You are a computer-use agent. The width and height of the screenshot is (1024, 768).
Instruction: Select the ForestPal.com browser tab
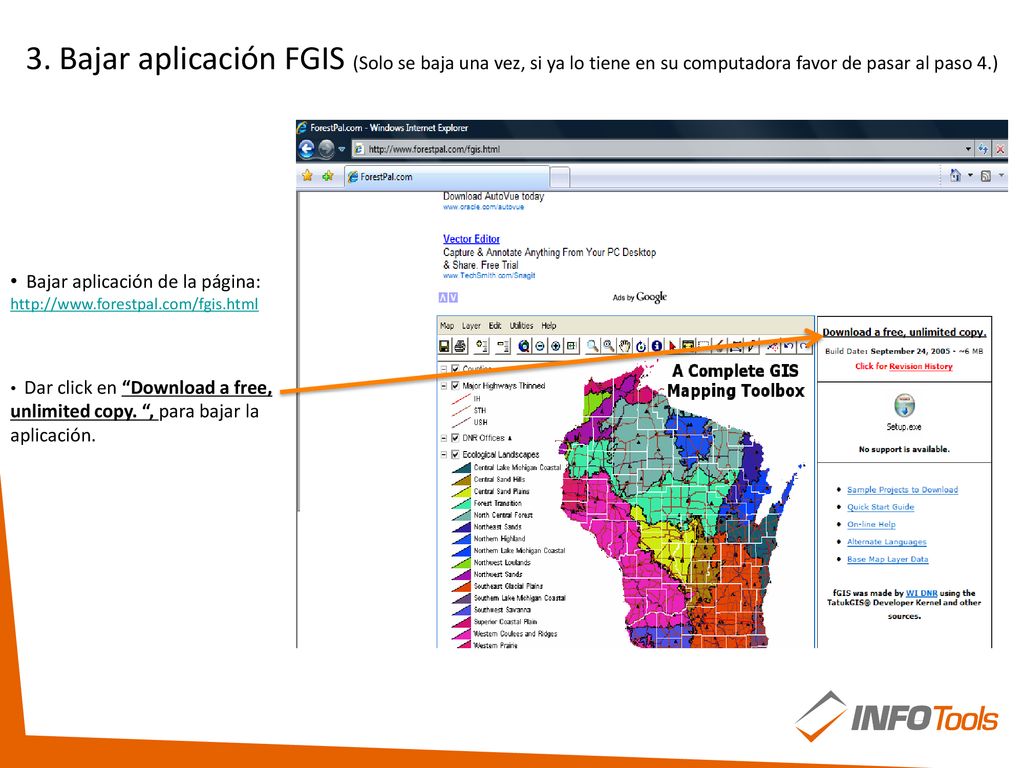tap(447, 176)
